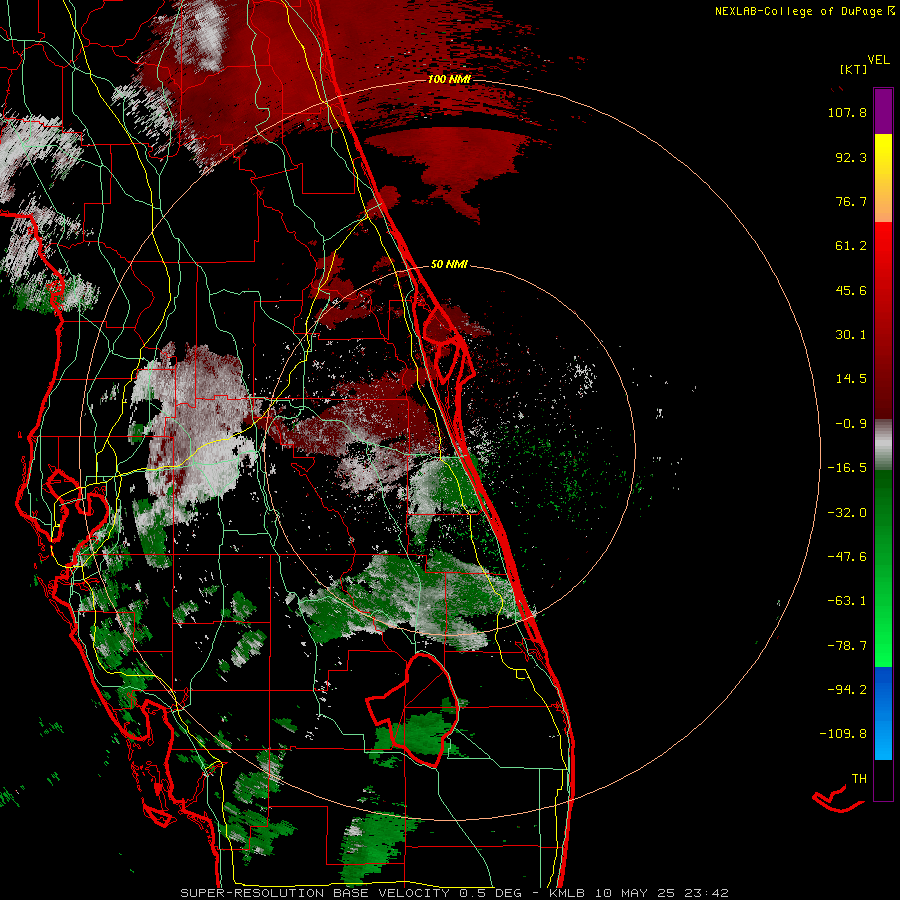Click the 92.3 velocity scale value
Image resolution: width=900 pixels, height=900 pixels.
coord(851,157)
